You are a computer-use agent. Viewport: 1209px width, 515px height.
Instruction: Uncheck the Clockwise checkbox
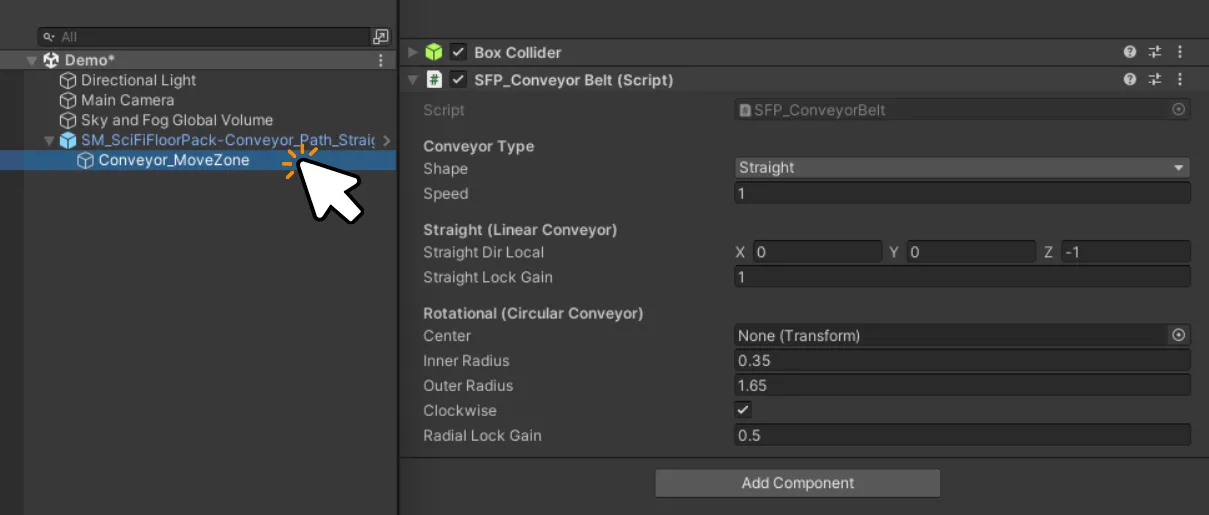pos(742,410)
